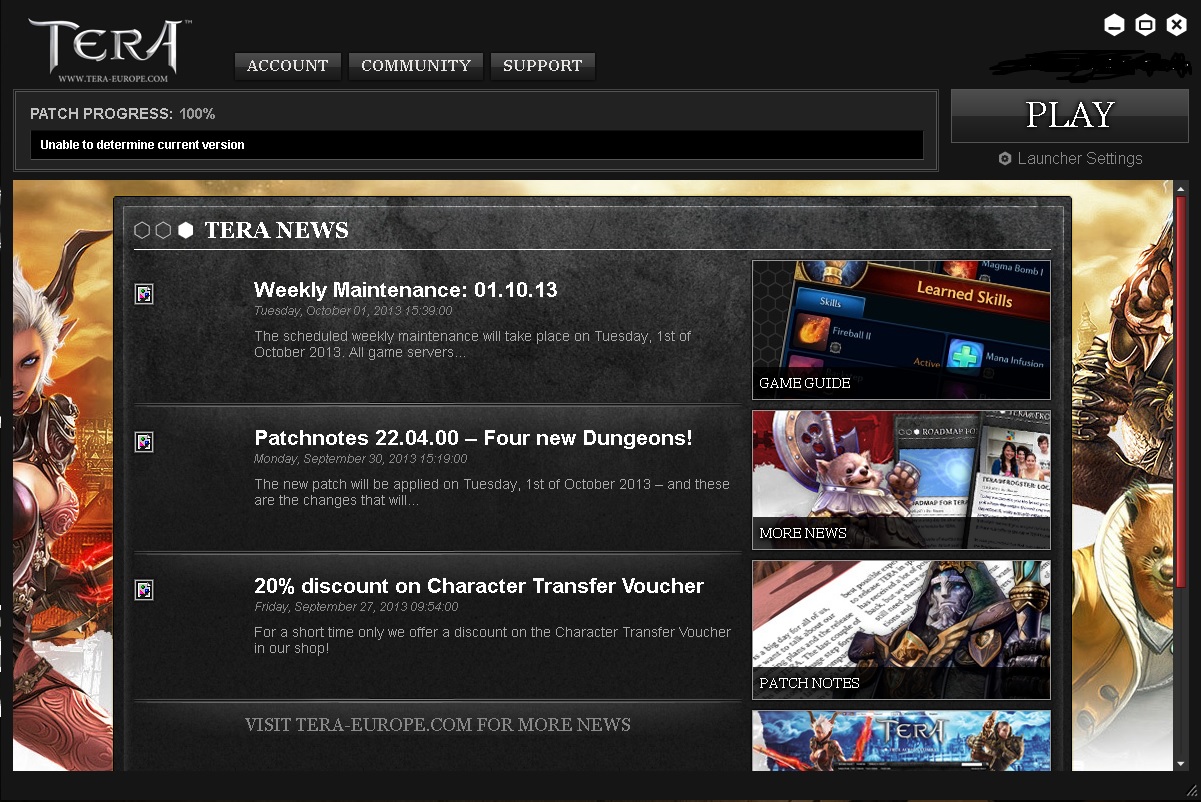The height and width of the screenshot is (802, 1201).
Task: Open the ACCOUNT menu
Action: (x=288, y=66)
